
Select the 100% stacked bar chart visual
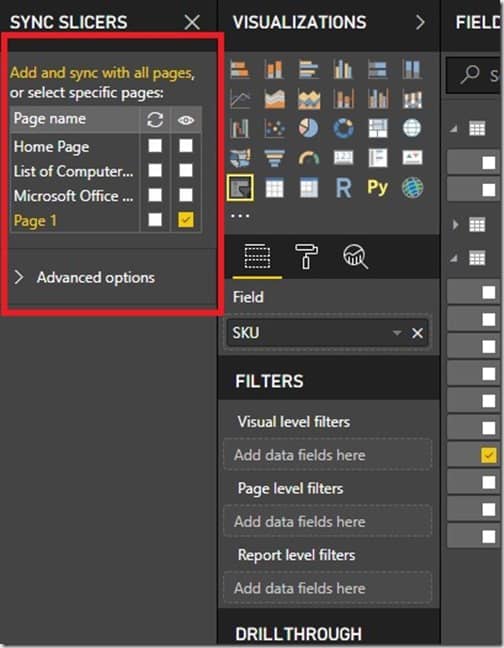click(x=377, y=69)
